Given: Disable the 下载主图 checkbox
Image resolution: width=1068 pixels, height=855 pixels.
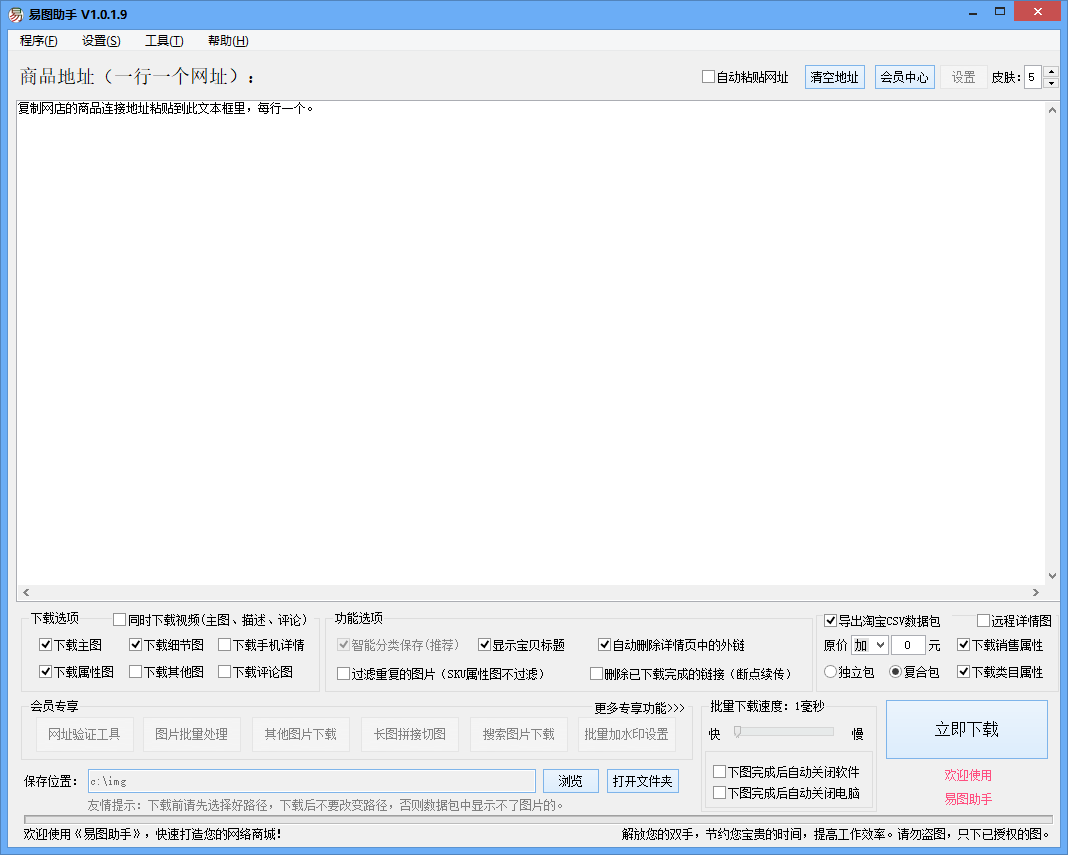Looking at the screenshot, I should click(x=44, y=644).
